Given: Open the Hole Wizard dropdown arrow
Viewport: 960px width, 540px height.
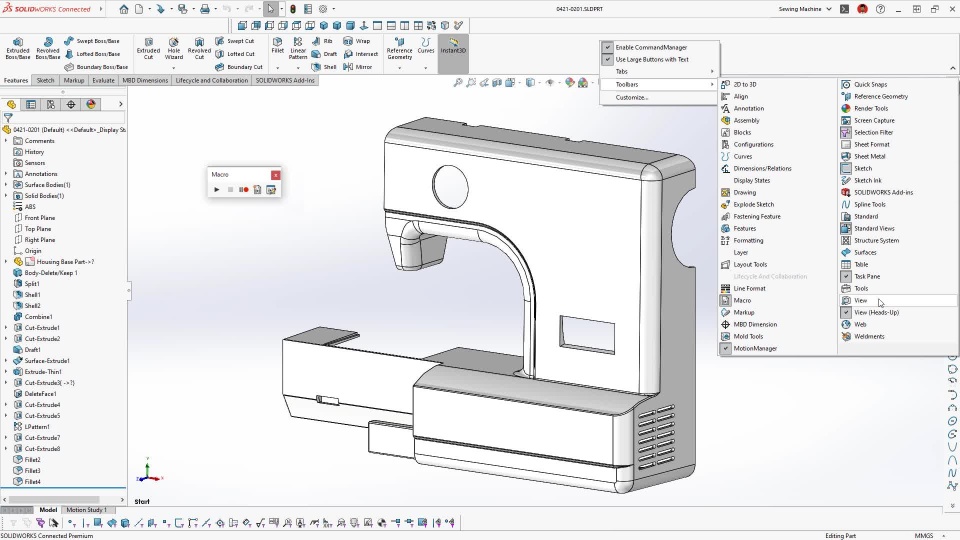Looking at the screenshot, I should tap(174, 67).
